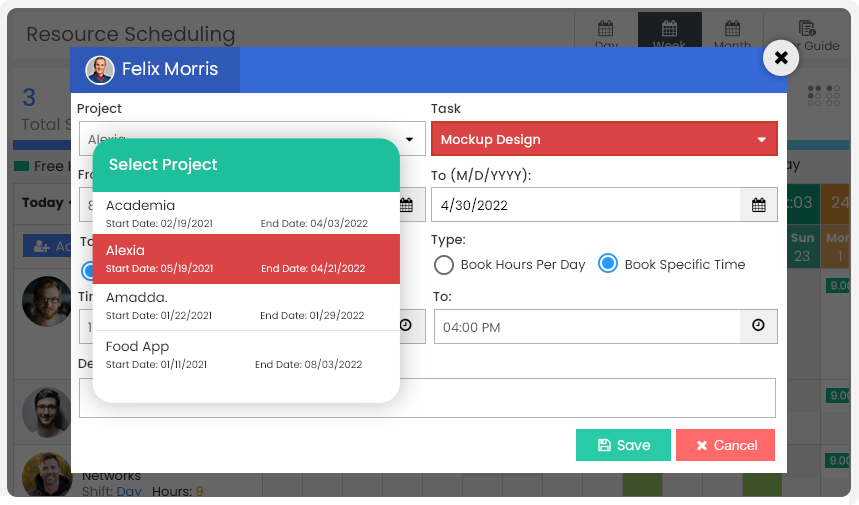Screen dimensions: 859x505
Task: Choose Food App project from list
Action: click(x=246, y=355)
